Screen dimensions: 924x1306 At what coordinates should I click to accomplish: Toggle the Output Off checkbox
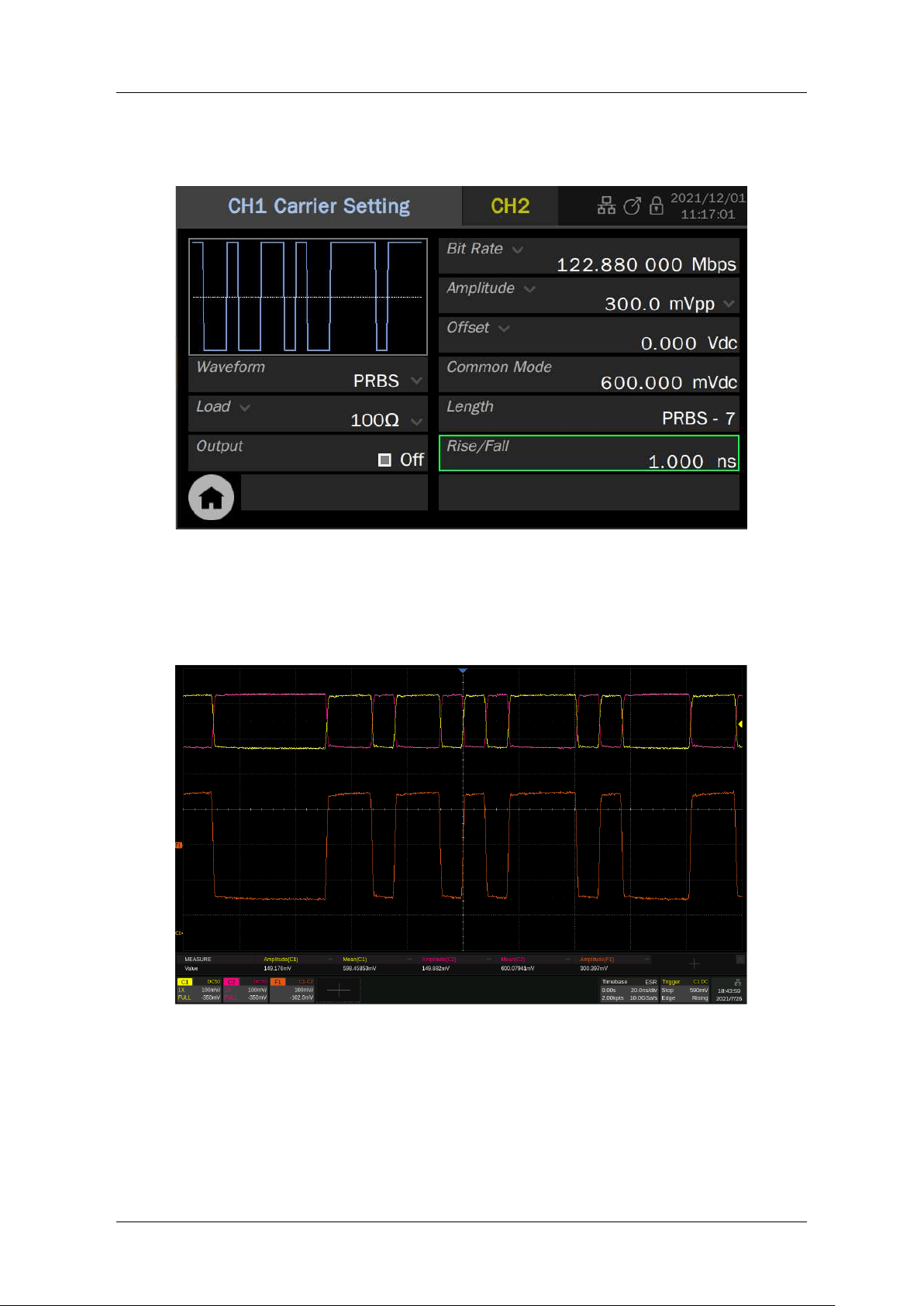pyautogui.click(x=384, y=460)
